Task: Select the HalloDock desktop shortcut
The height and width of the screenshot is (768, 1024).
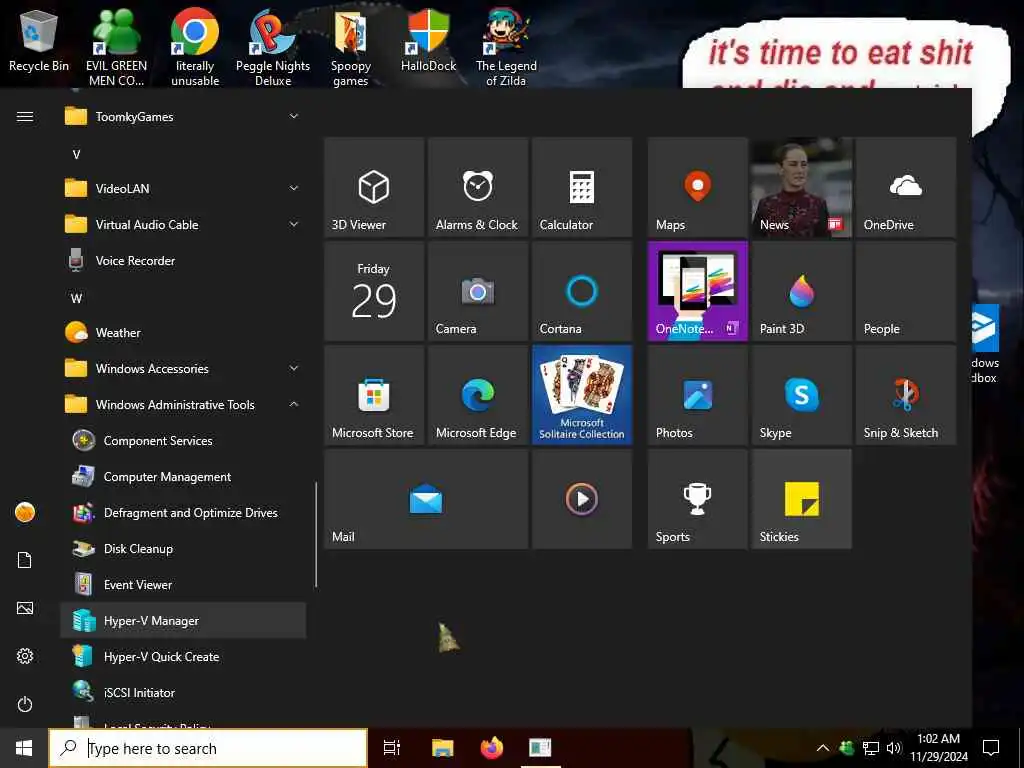Action: coord(428,42)
